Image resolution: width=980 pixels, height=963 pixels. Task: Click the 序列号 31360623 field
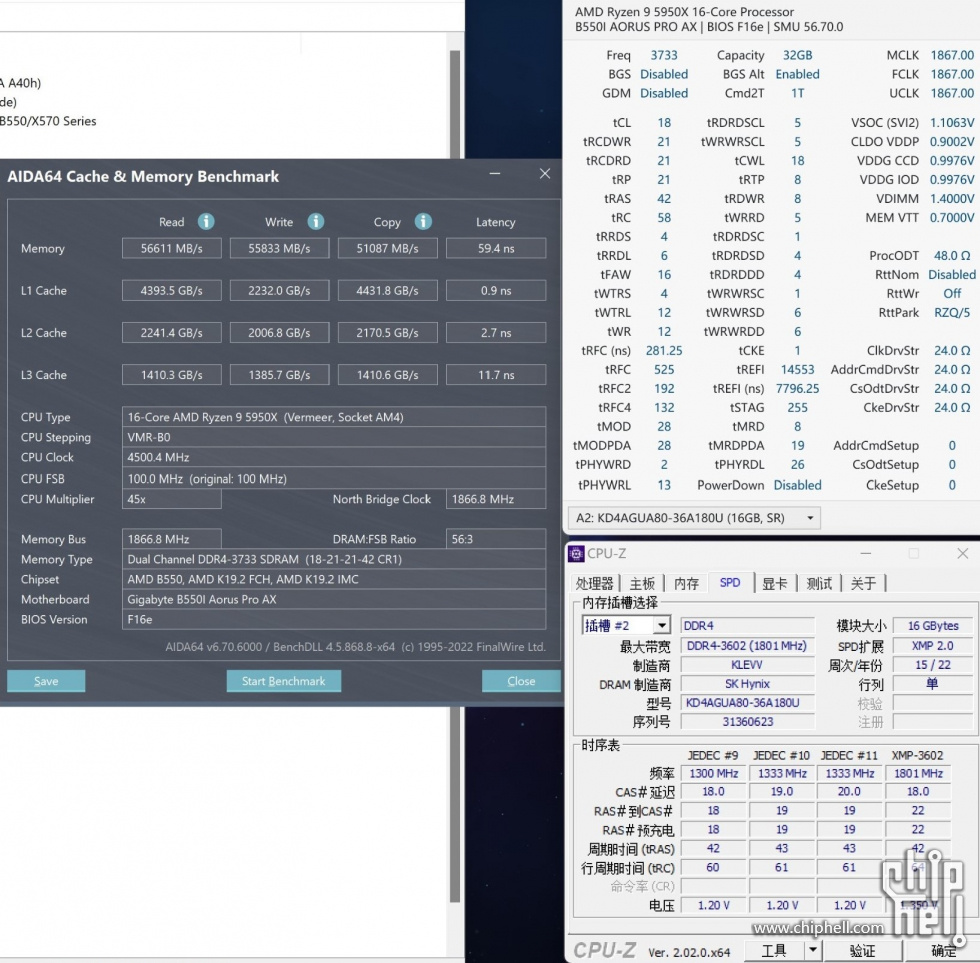point(747,722)
